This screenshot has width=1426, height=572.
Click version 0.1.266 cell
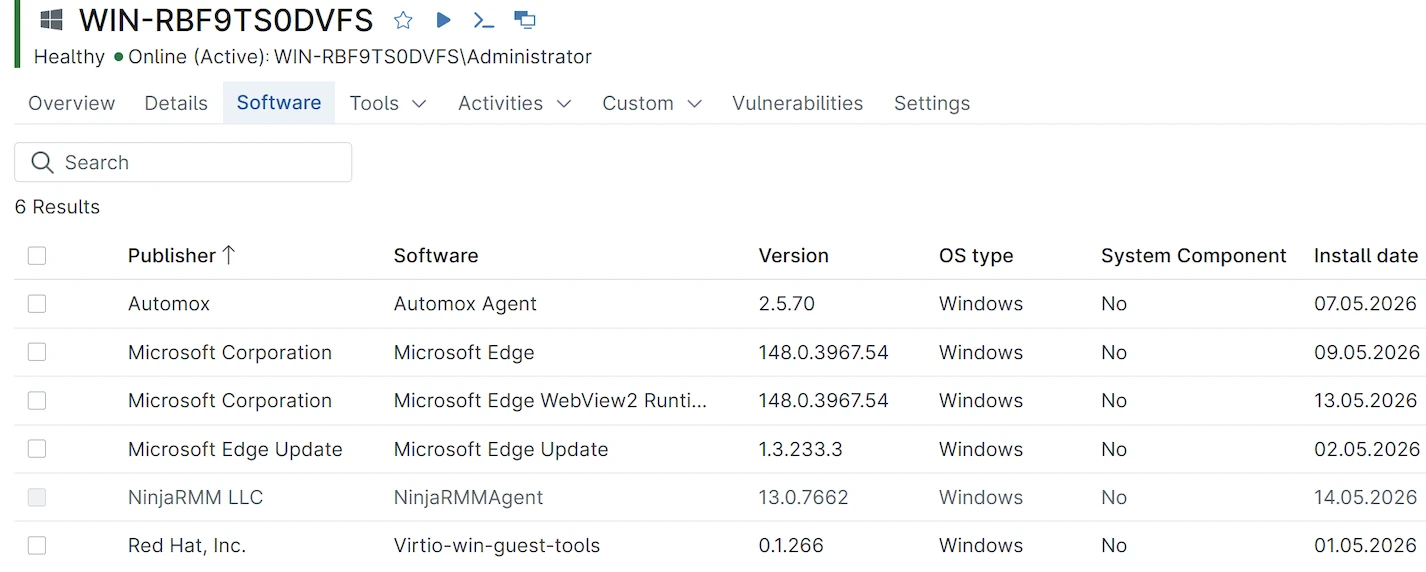point(793,545)
